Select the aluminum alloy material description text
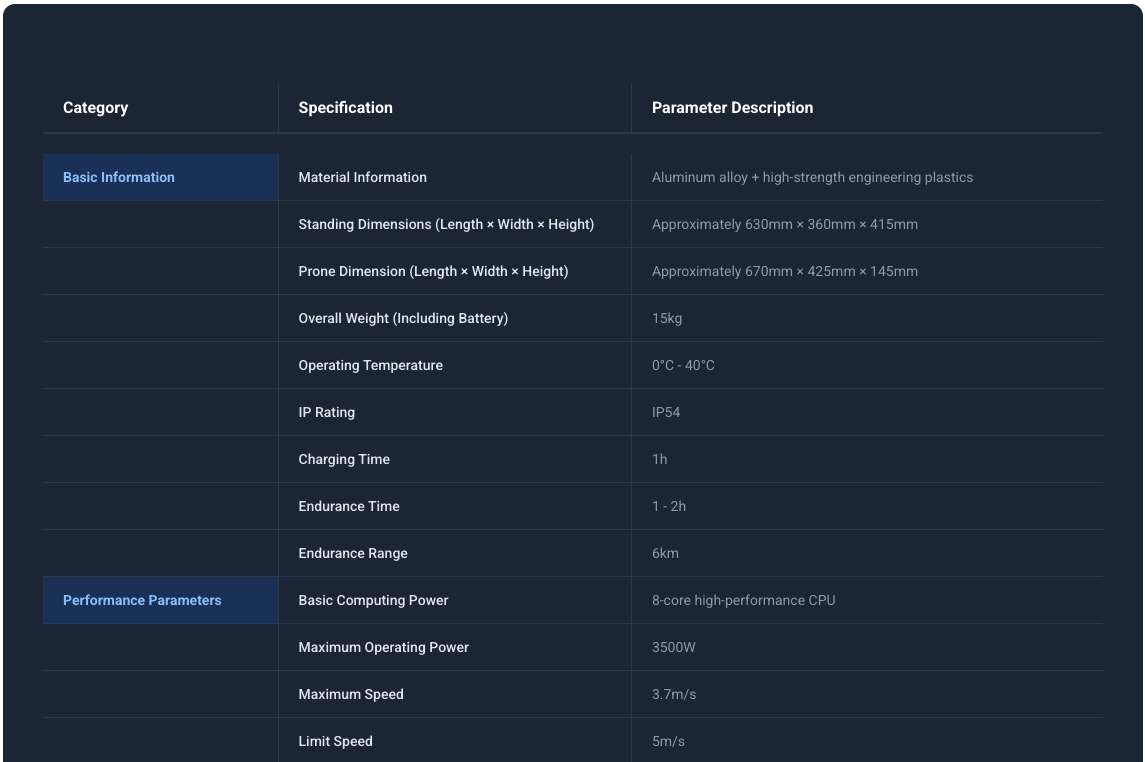This screenshot has width=1145, height=762. coord(812,177)
